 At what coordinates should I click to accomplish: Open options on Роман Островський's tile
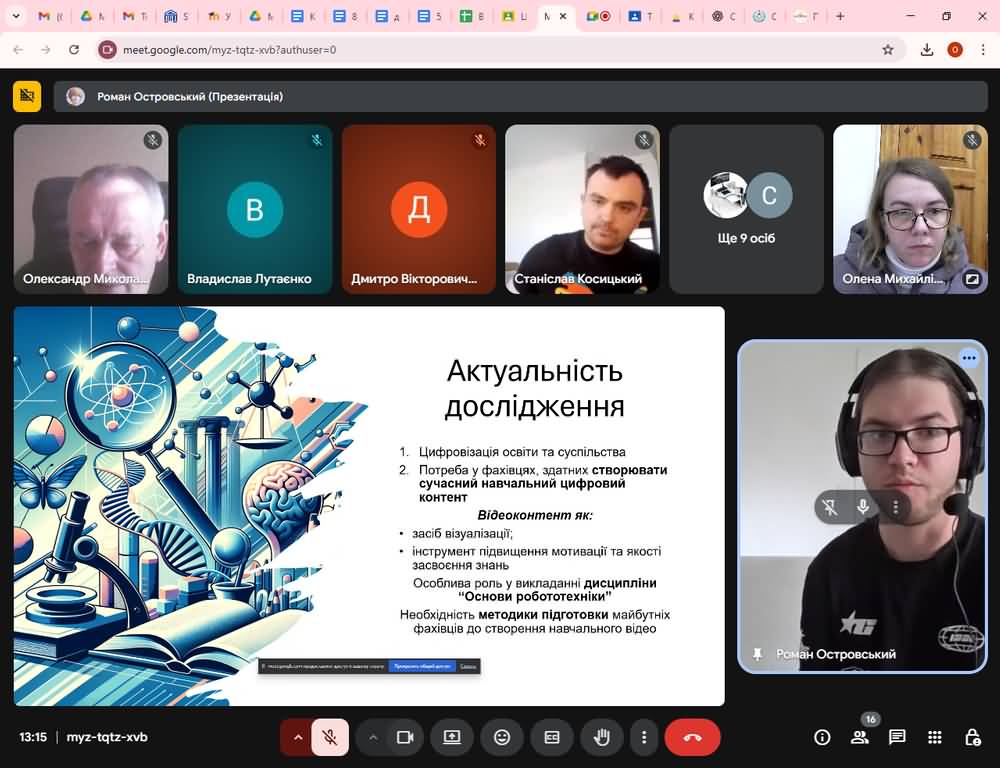[968, 358]
